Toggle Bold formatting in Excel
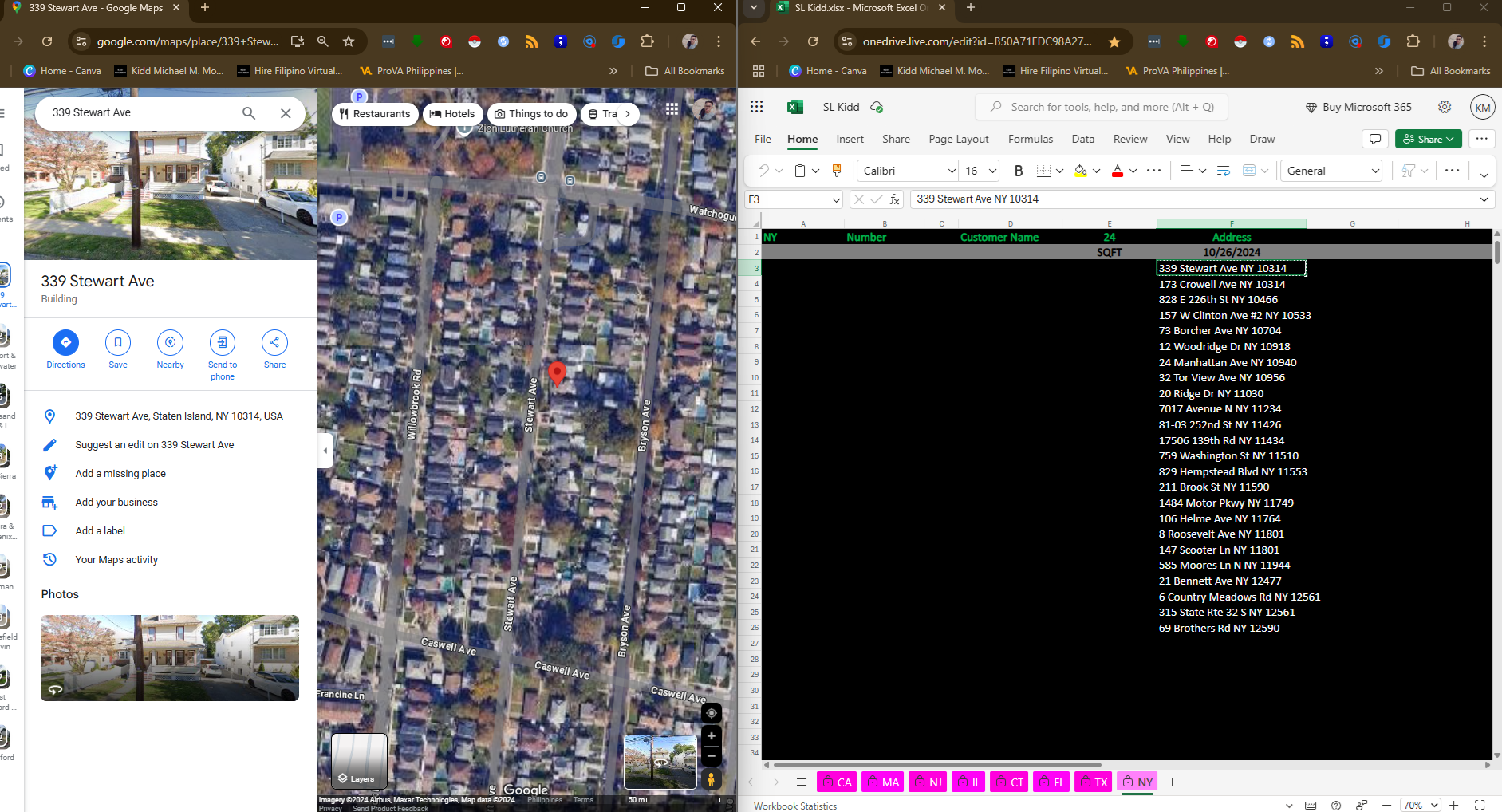Screen dimensions: 1502x812 [x=1019, y=171]
